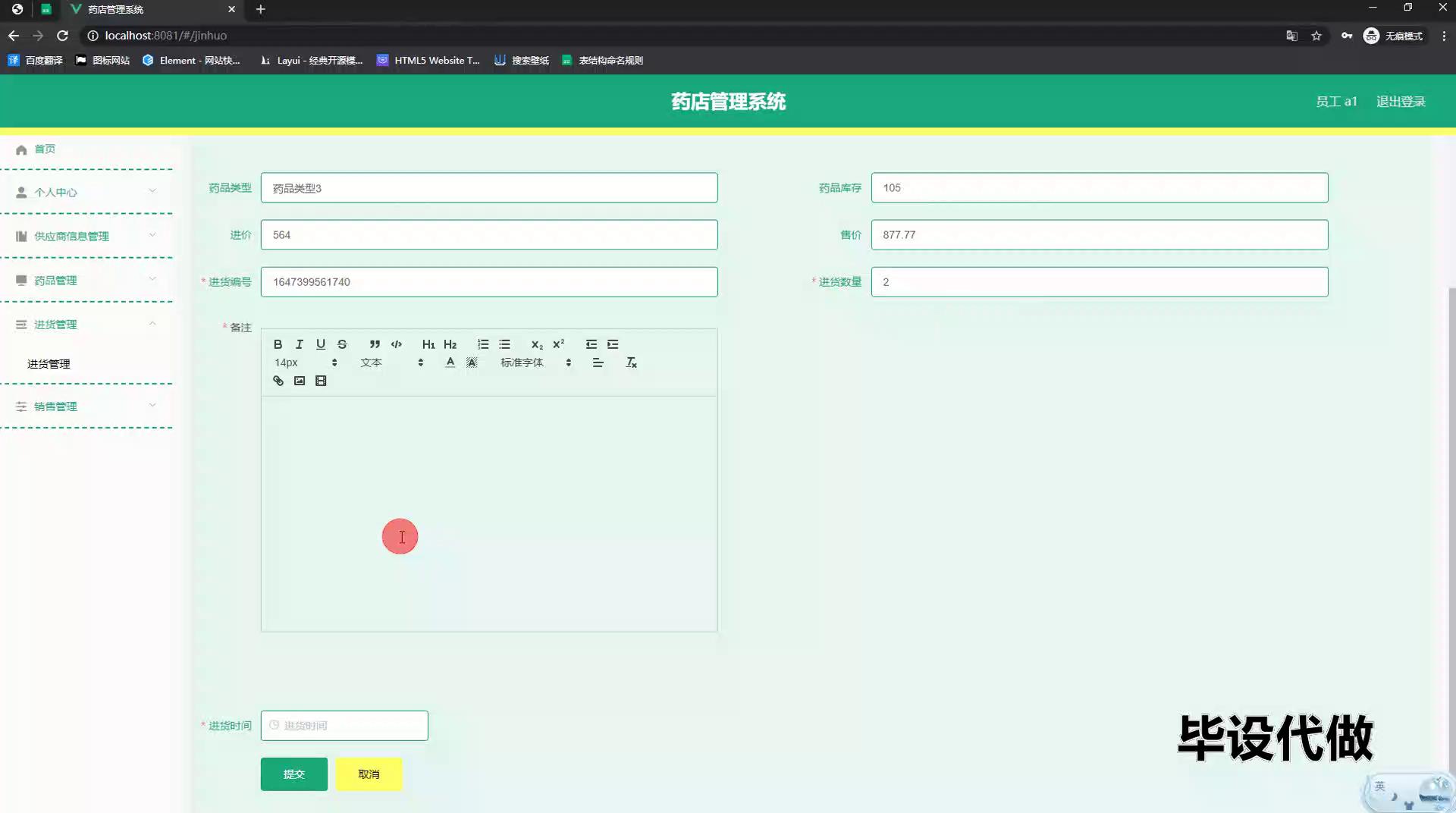Insert a blockquote in the remark editor
This screenshot has height=813, width=1456.
pos(375,344)
